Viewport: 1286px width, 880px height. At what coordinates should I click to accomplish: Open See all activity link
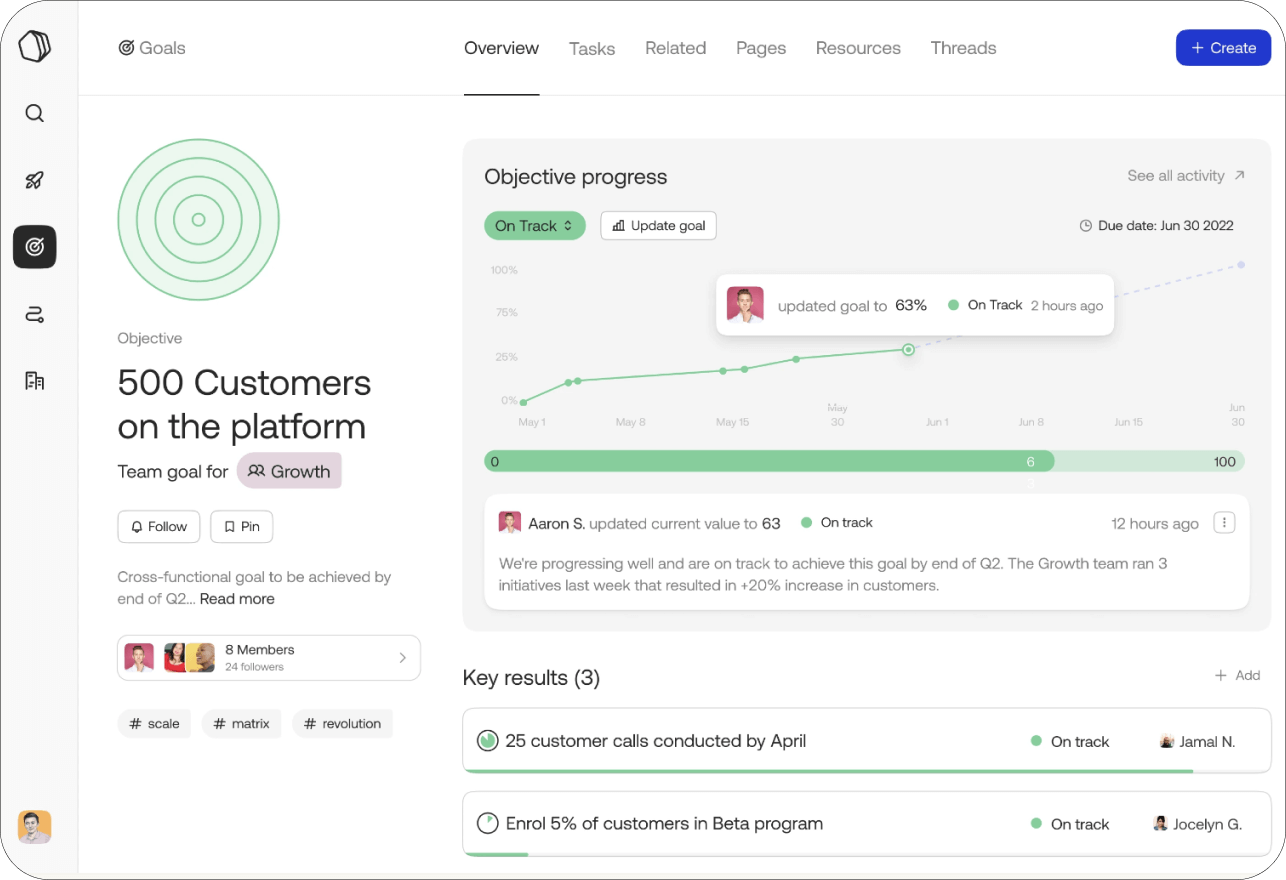pyautogui.click(x=1186, y=176)
